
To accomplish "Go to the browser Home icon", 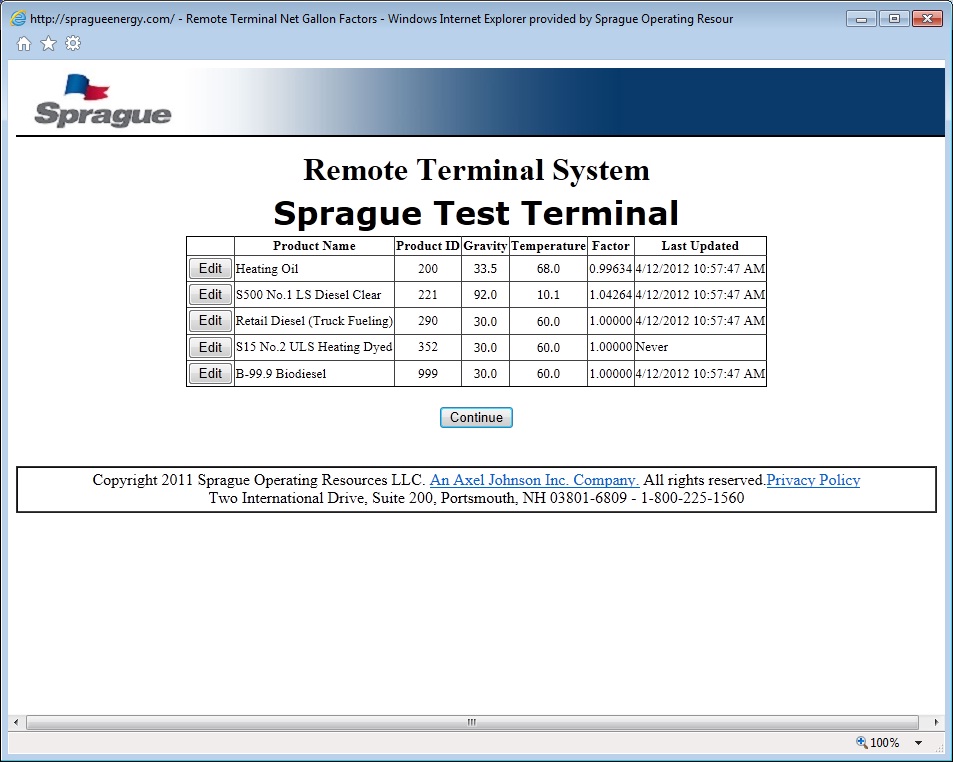I will (x=24, y=44).
